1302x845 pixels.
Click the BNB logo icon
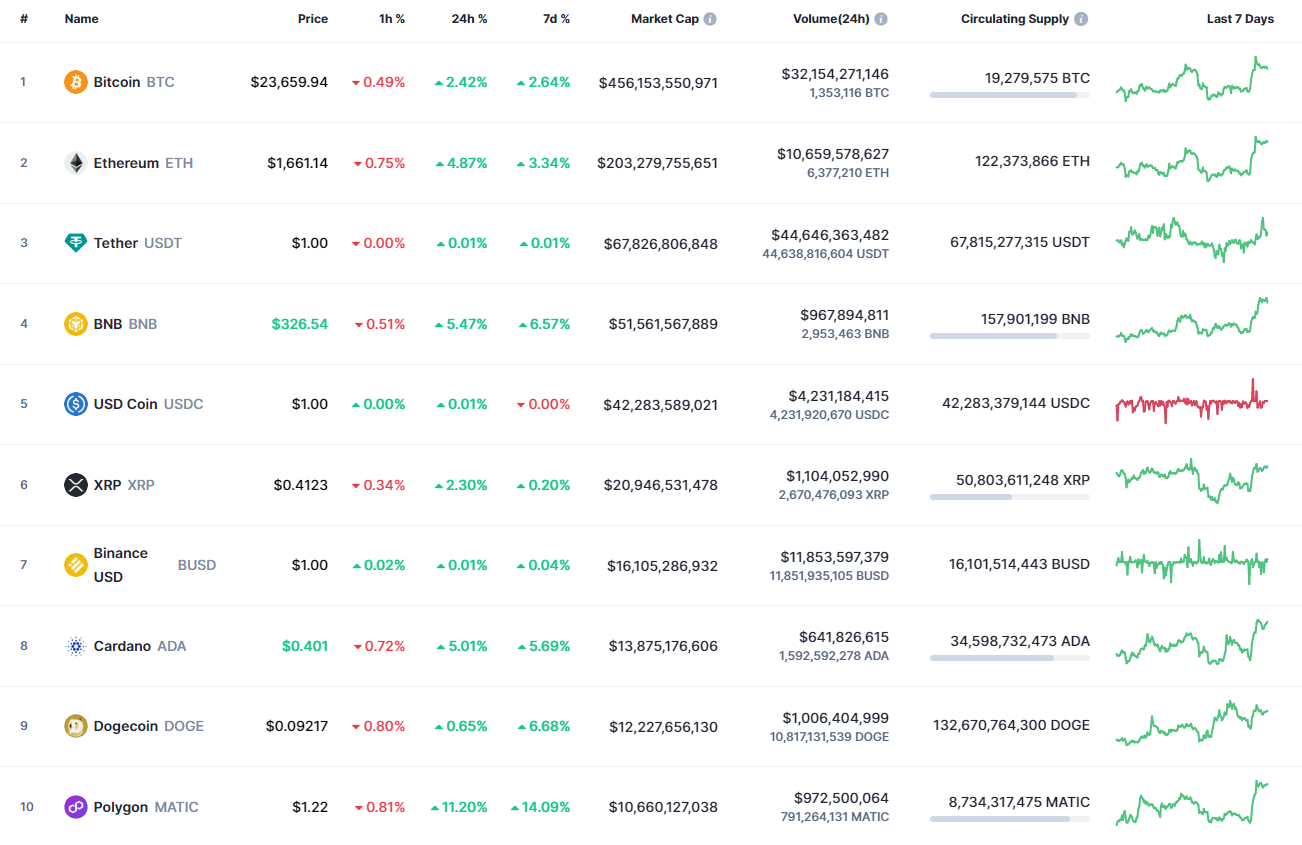(x=75, y=324)
